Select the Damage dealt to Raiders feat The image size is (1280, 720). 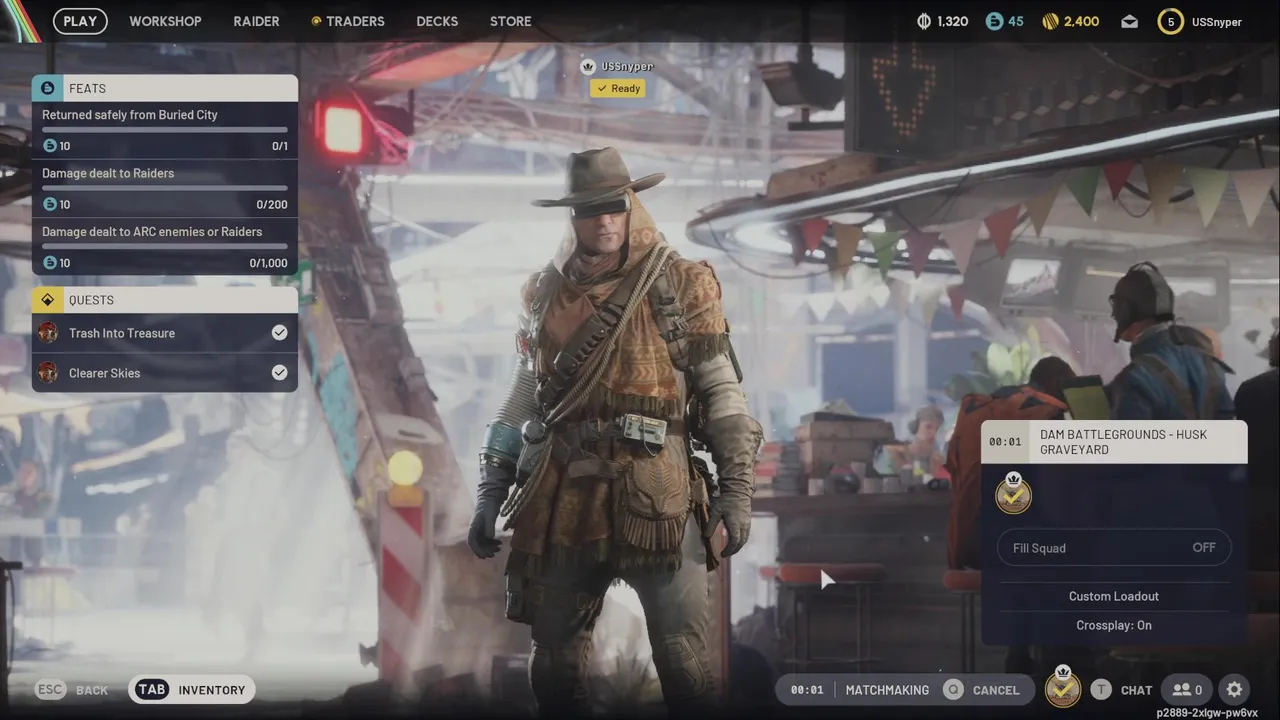click(x=165, y=188)
